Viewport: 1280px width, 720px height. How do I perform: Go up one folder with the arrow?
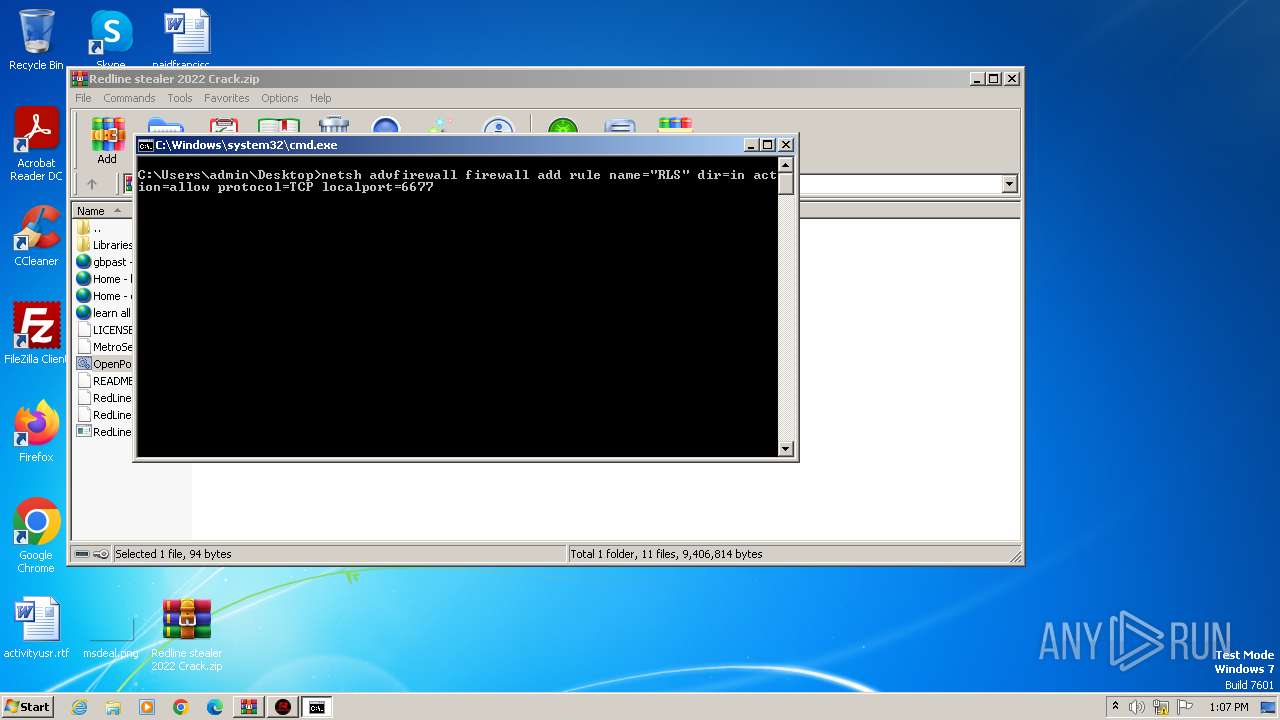tap(92, 184)
